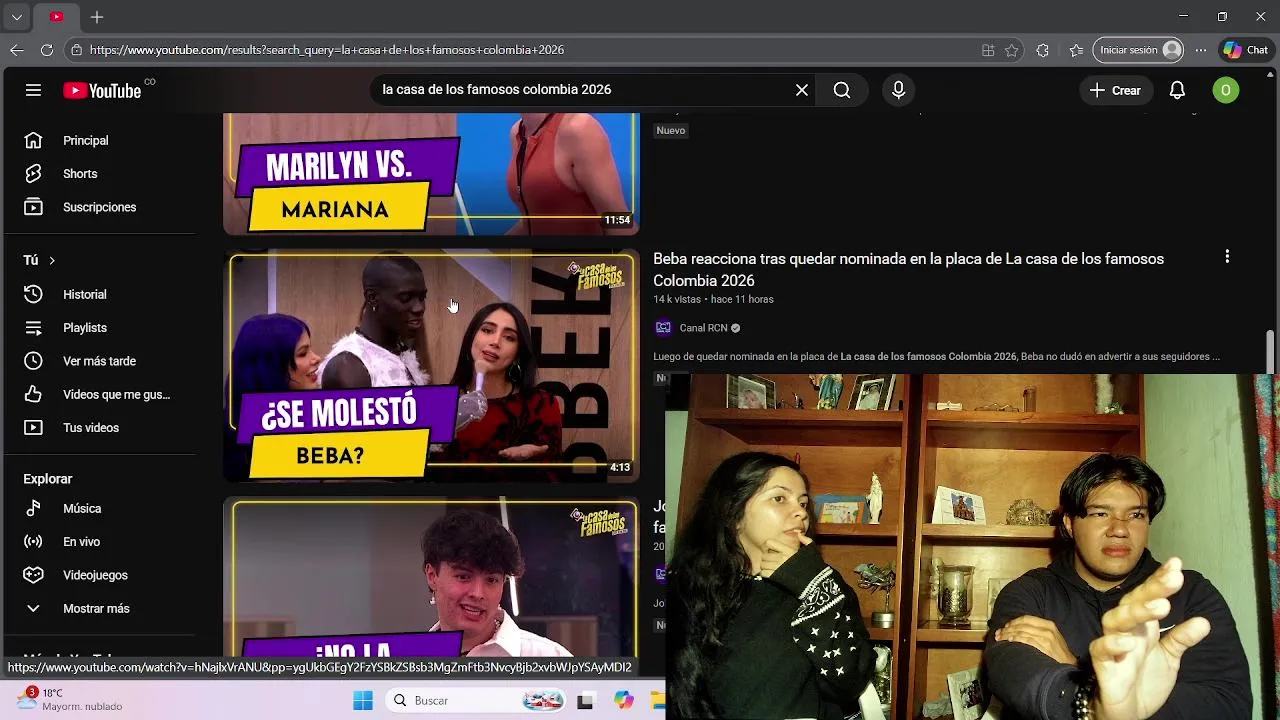Start voice search with the microphone
The height and width of the screenshot is (720, 1280).
[x=898, y=90]
